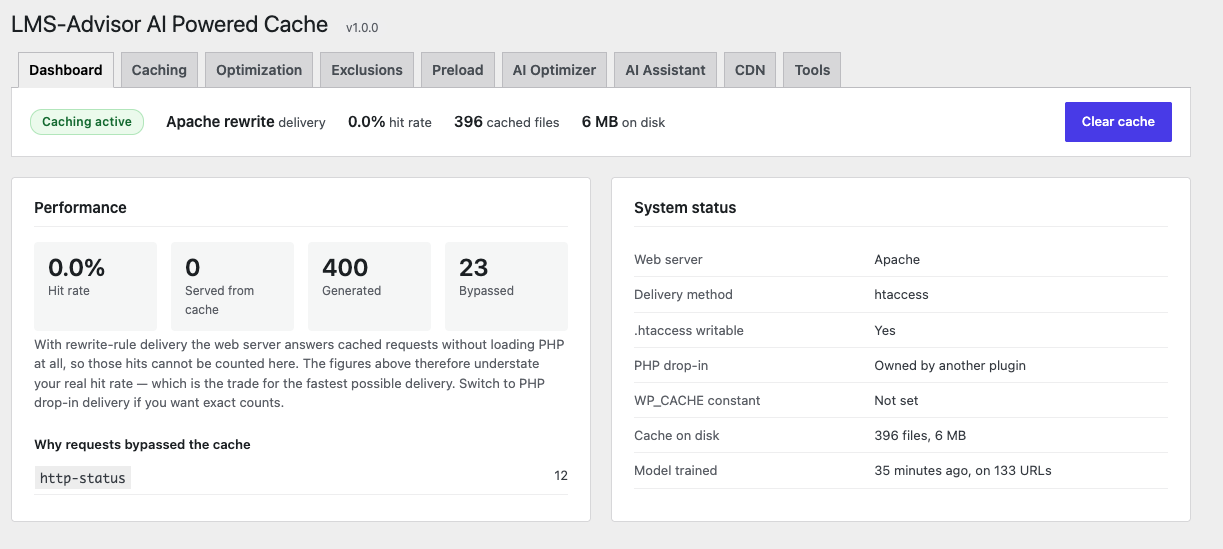The width and height of the screenshot is (1223, 549).
Task: Click the http-status count 12
Action: [x=561, y=476]
